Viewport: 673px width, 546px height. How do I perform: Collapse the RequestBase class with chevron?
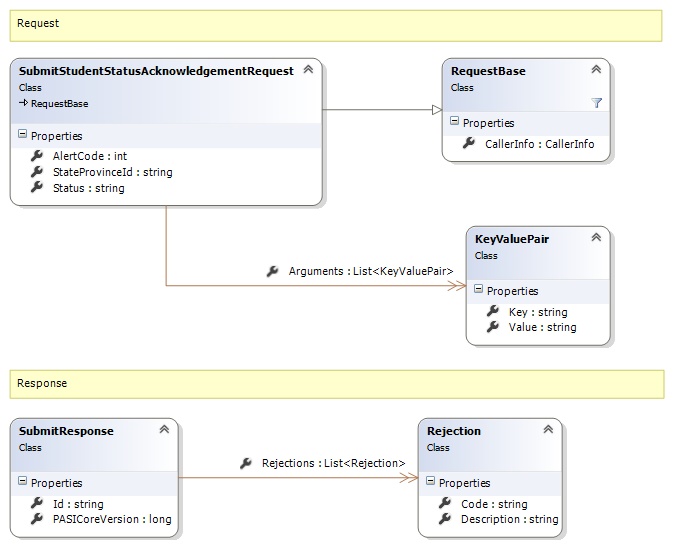(x=596, y=70)
